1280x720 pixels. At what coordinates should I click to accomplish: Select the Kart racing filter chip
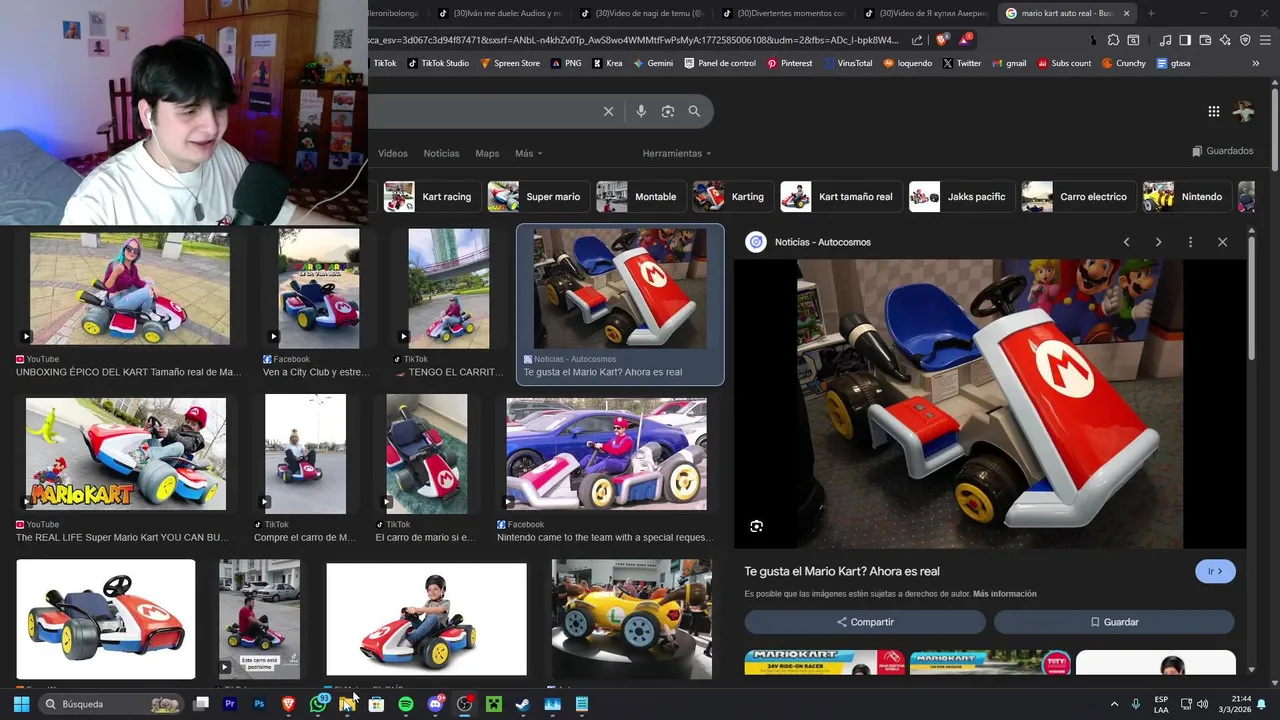[x=430, y=197]
